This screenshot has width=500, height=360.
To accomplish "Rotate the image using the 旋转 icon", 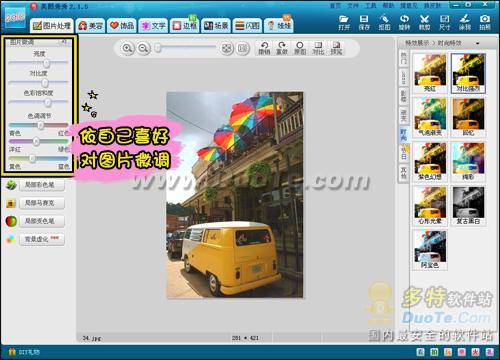I will point(404,23).
